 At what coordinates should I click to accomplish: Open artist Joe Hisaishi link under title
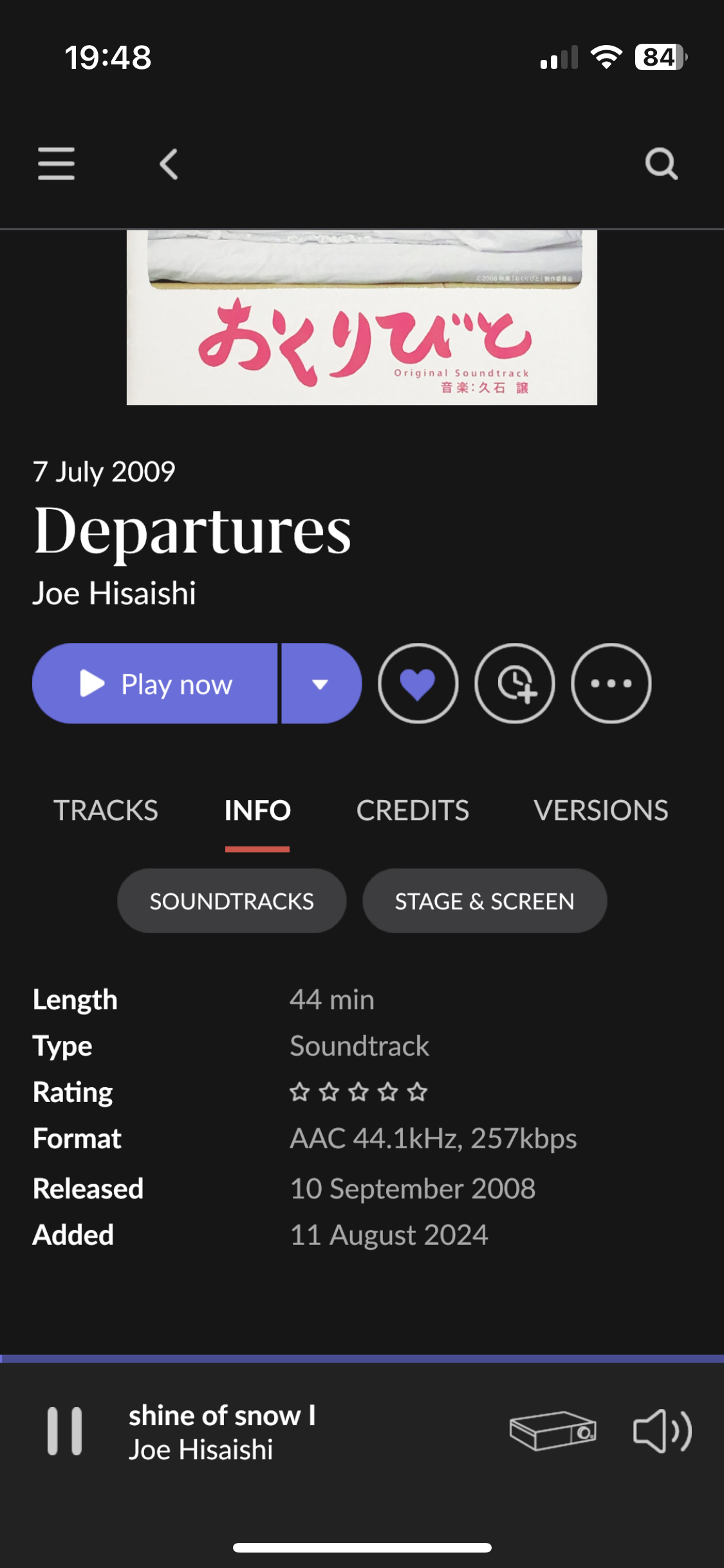(x=115, y=593)
